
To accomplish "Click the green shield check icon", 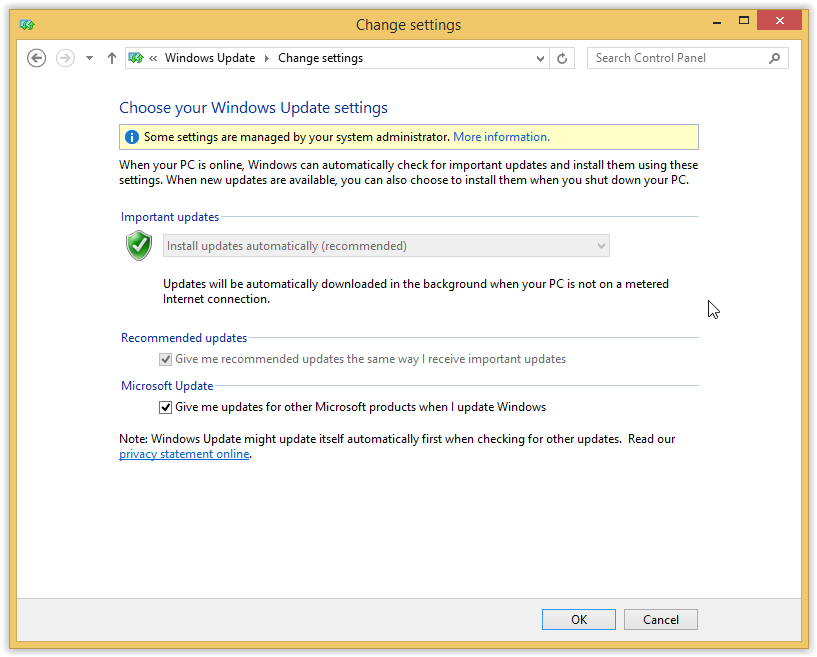I will [139, 245].
